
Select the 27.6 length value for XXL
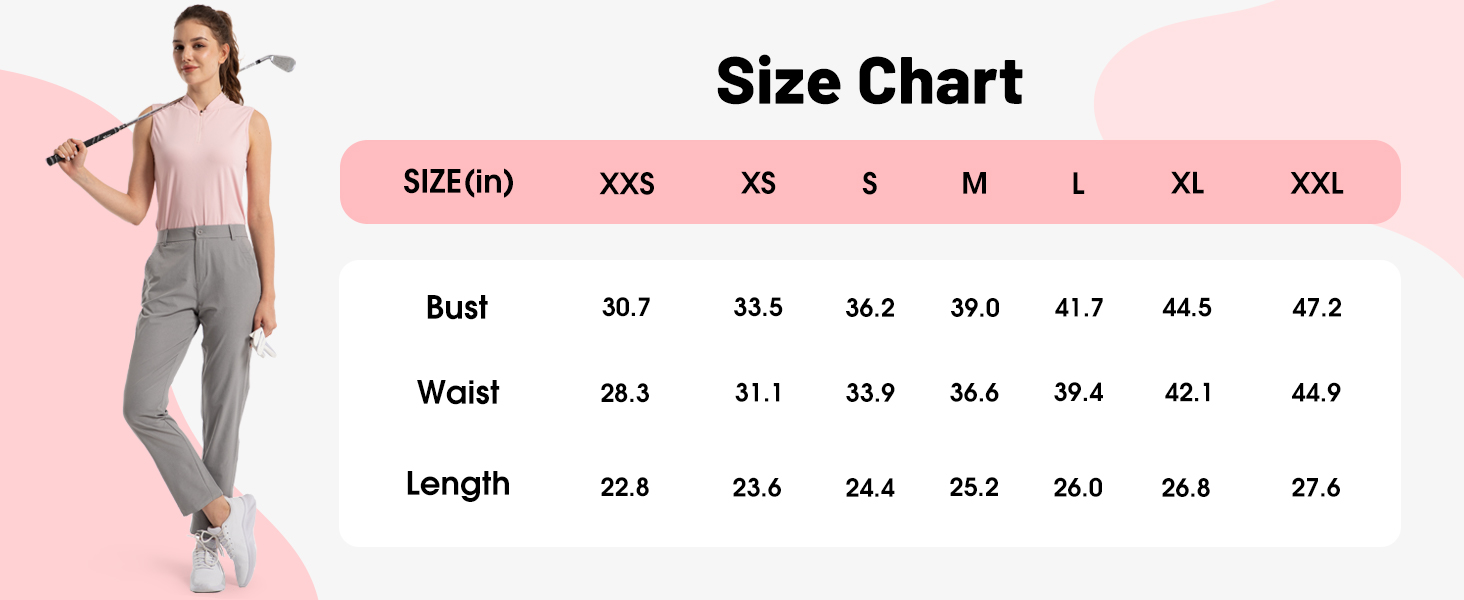[x=1317, y=488]
